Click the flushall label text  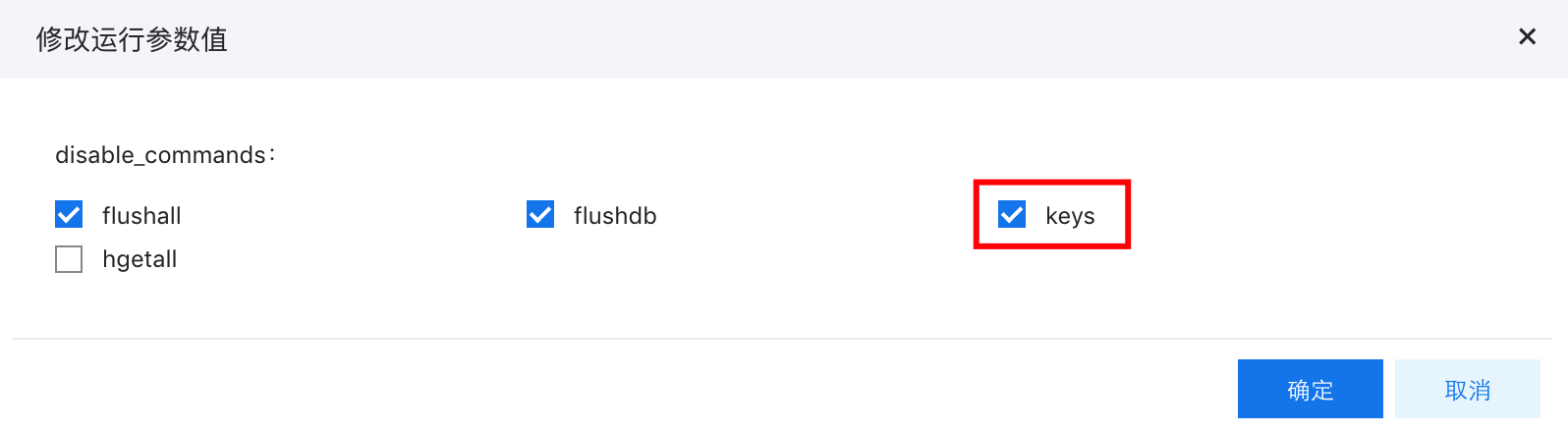click(141, 215)
